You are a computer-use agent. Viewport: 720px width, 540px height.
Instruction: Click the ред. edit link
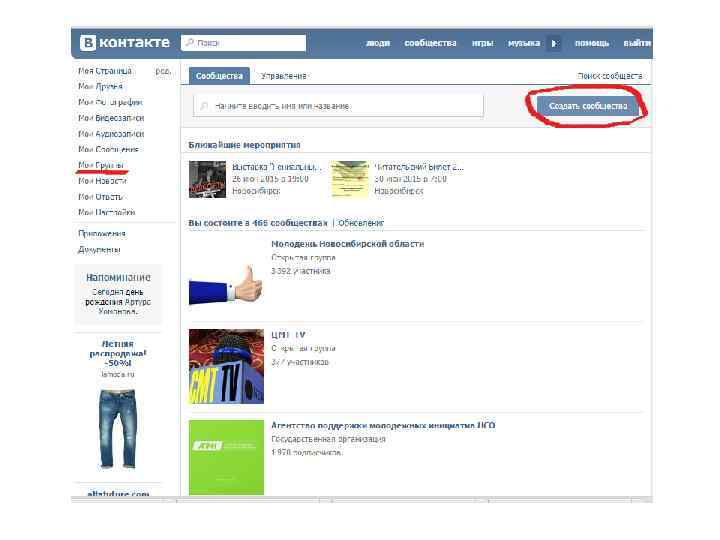(x=163, y=71)
